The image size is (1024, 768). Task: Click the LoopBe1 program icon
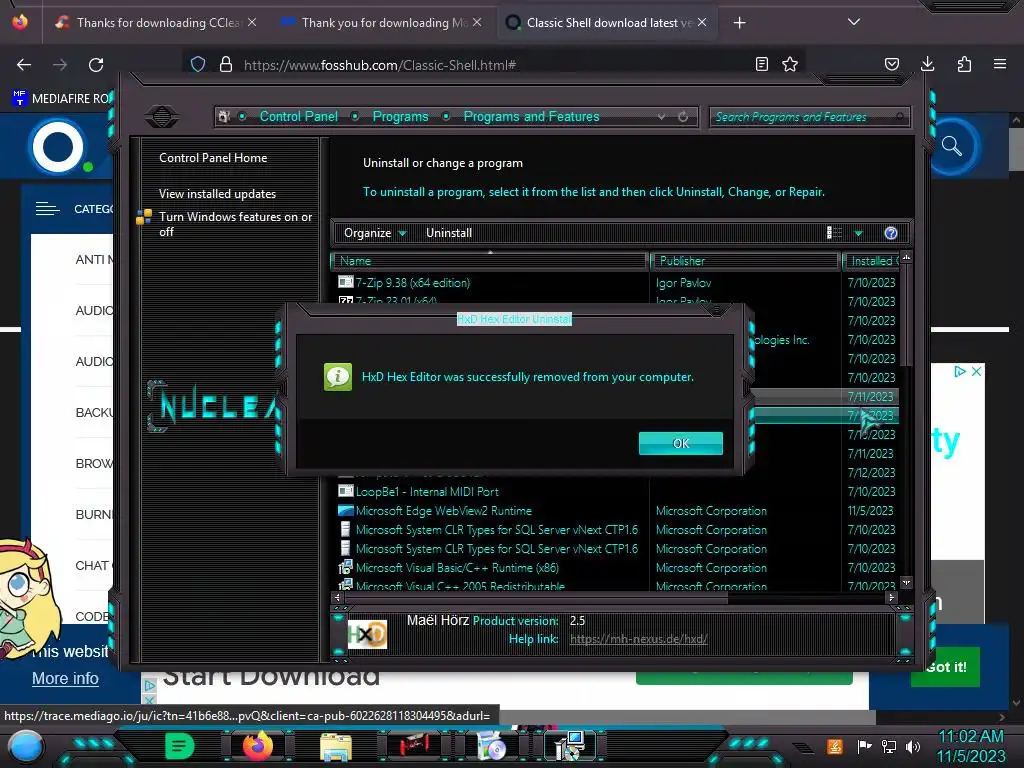click(x=345, y=491)
